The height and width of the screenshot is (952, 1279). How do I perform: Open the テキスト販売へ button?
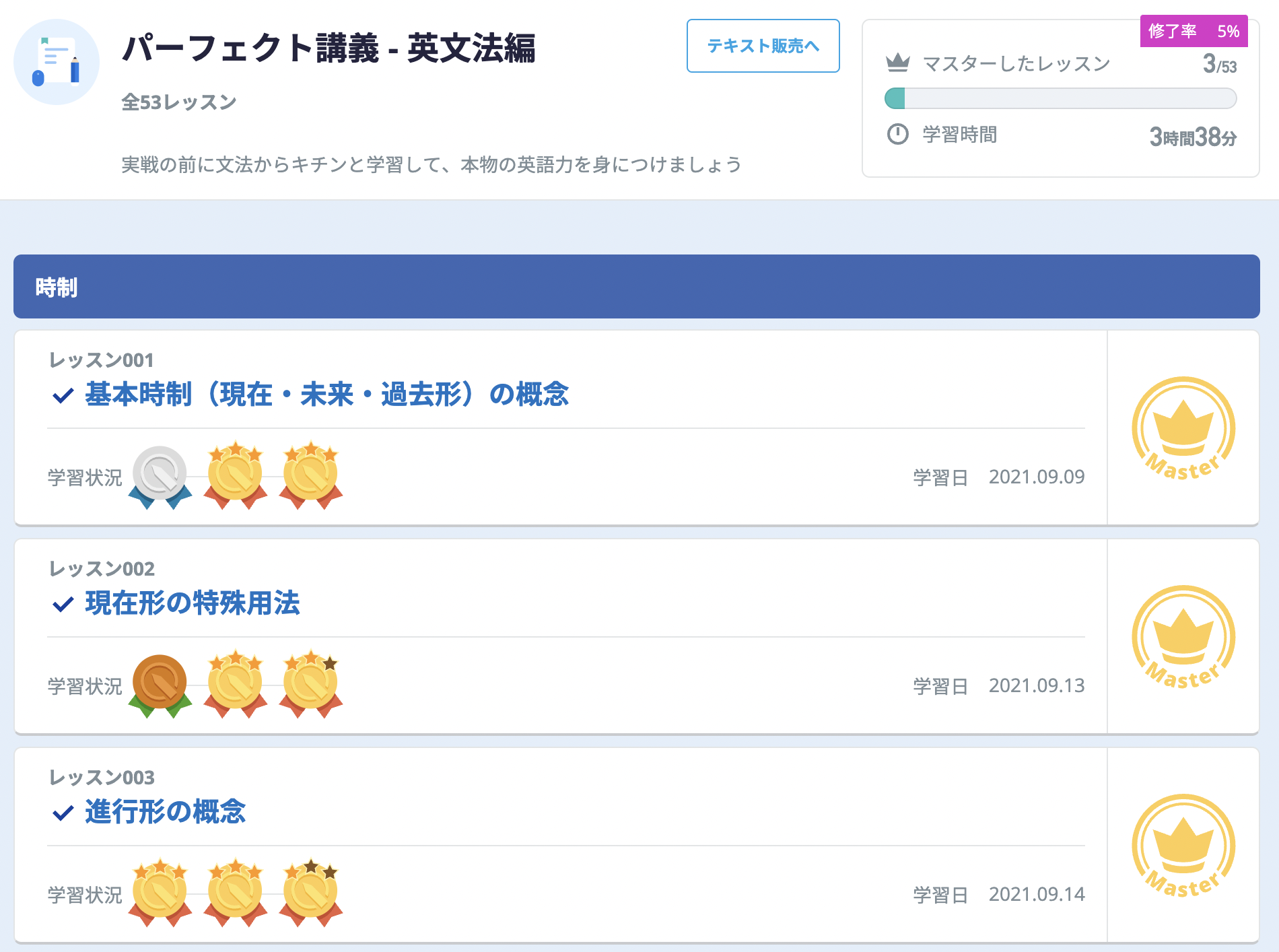pyautogui.click(x=763, y=46)
